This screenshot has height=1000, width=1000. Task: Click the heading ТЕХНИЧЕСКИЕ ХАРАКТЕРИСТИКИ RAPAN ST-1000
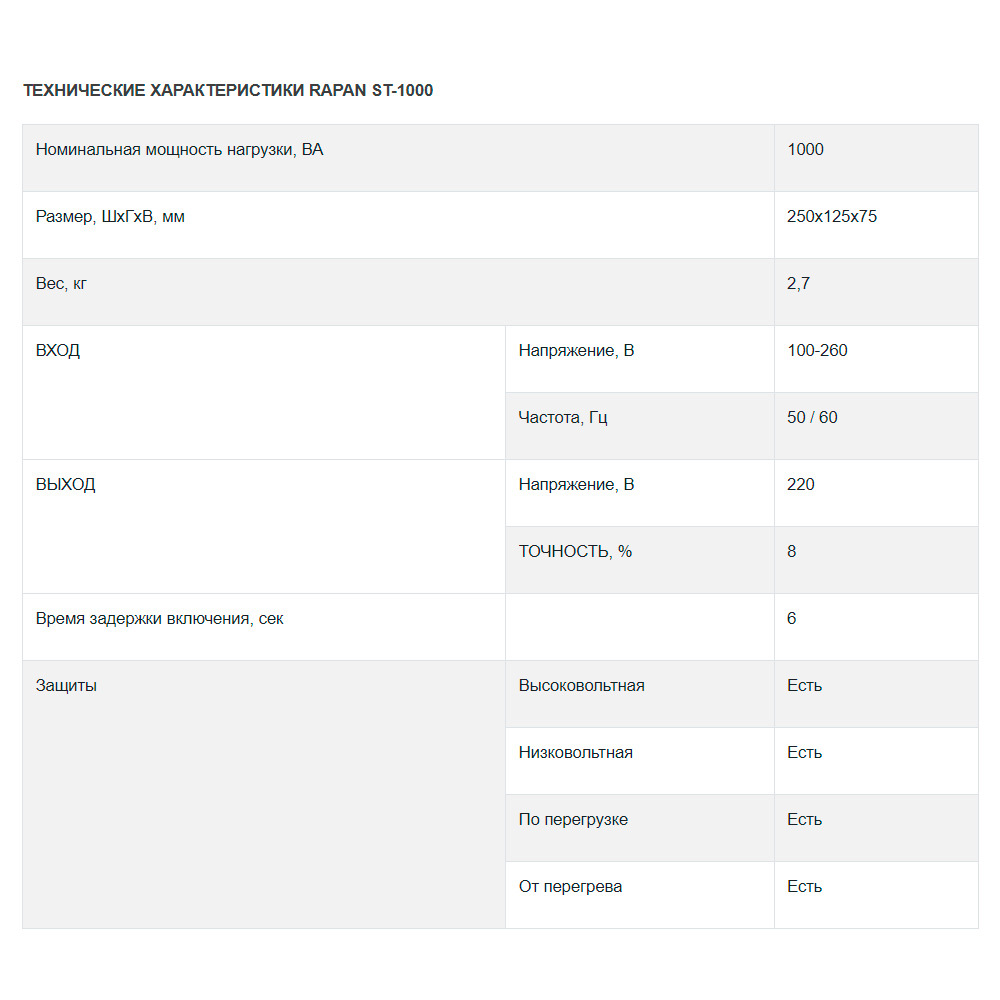[228, 91]
